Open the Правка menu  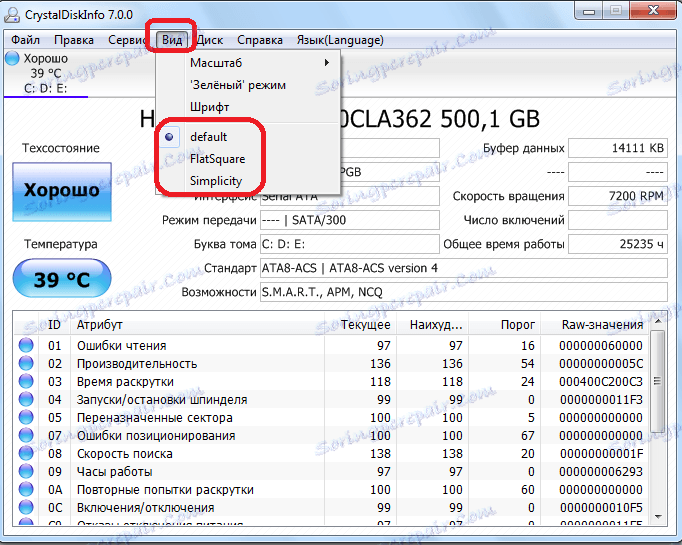[x=74, y=40]
